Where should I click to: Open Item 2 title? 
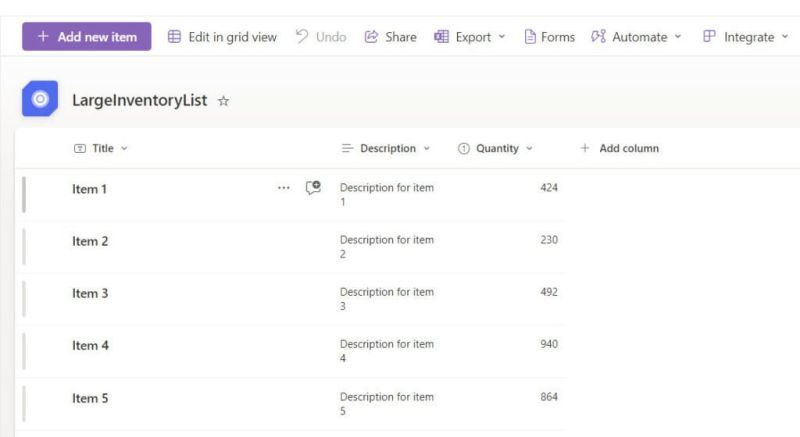click(90, 241)
